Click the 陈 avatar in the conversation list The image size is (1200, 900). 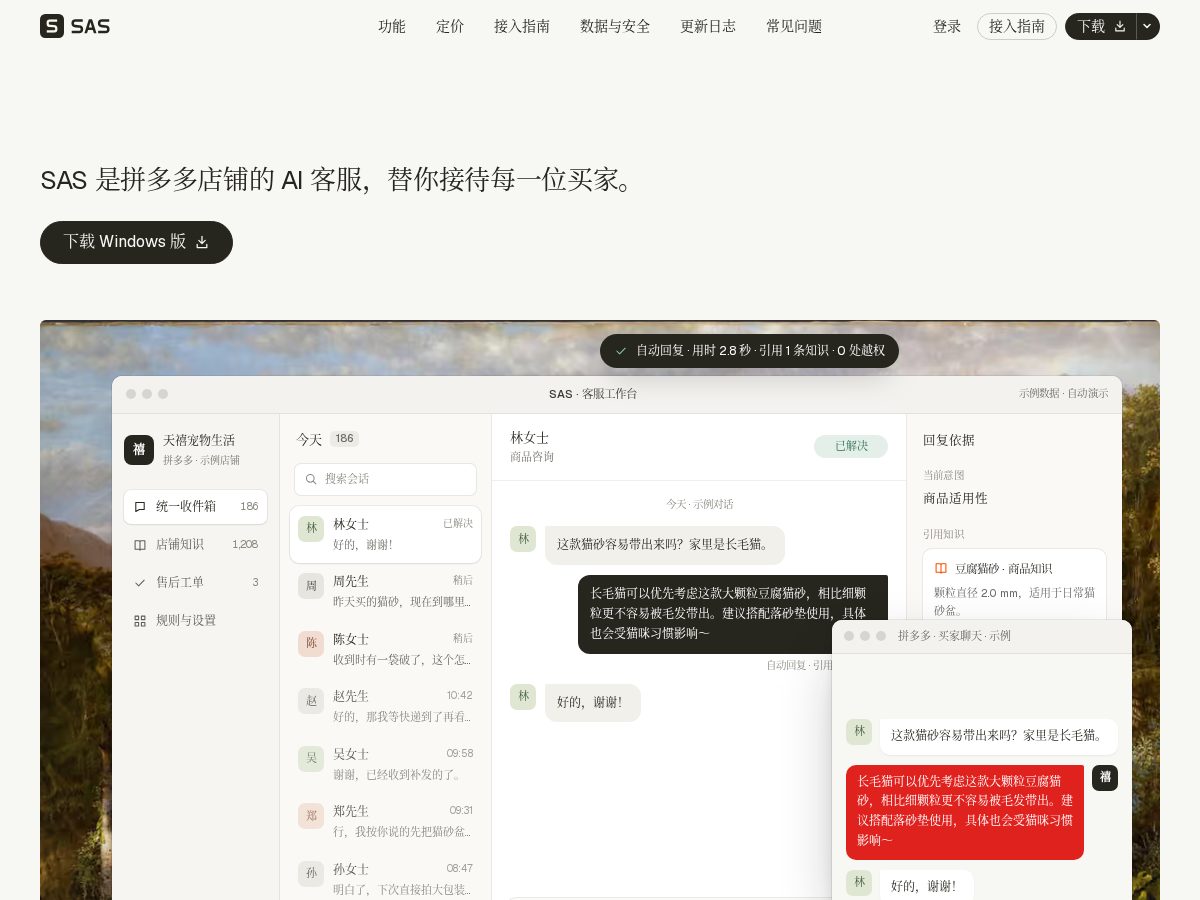pos(311,643)
